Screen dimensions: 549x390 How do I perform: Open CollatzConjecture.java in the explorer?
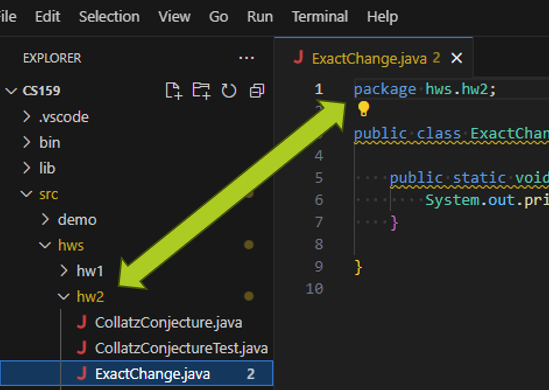click(x=168, y=322)
